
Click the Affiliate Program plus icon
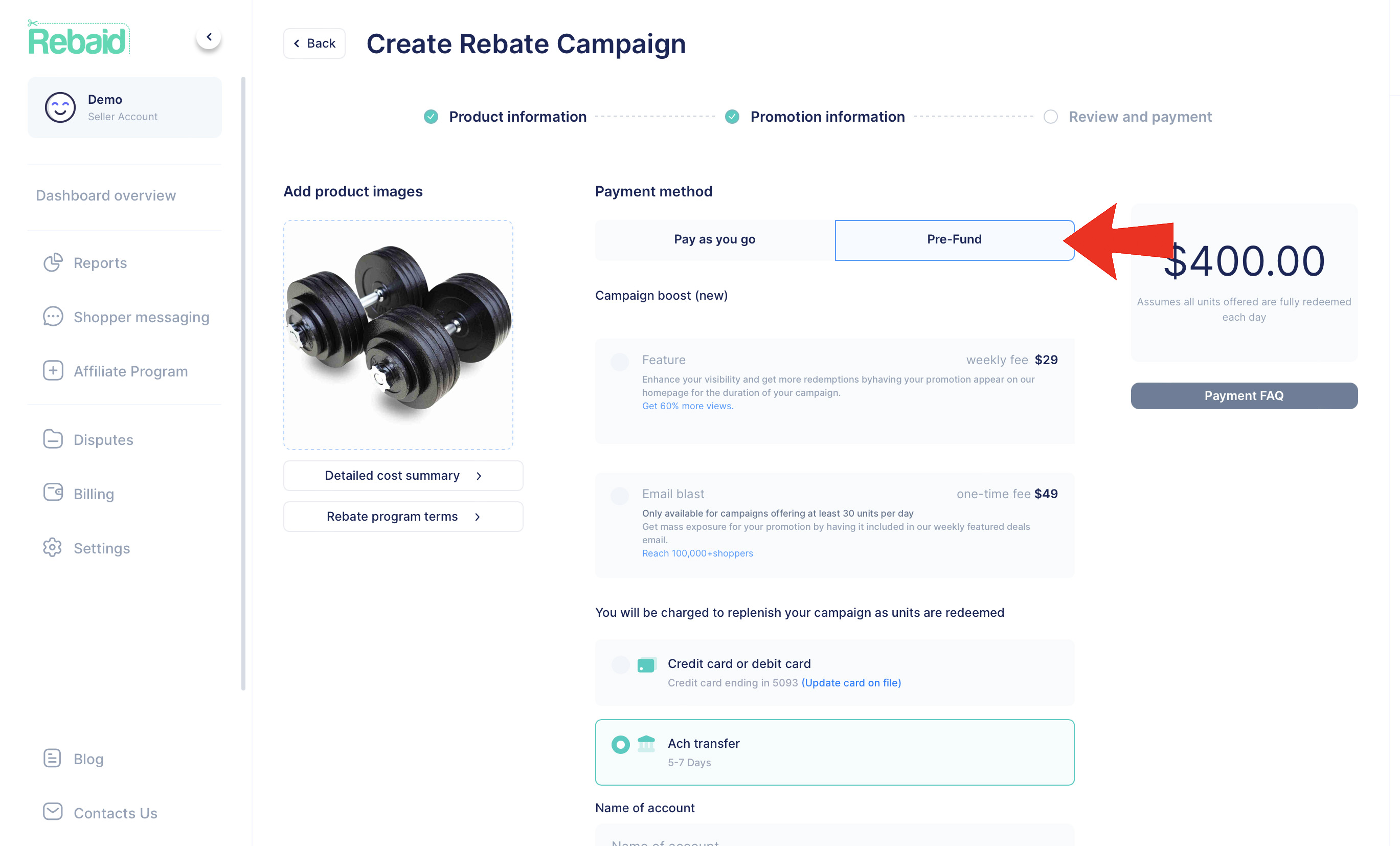(53, 371)
